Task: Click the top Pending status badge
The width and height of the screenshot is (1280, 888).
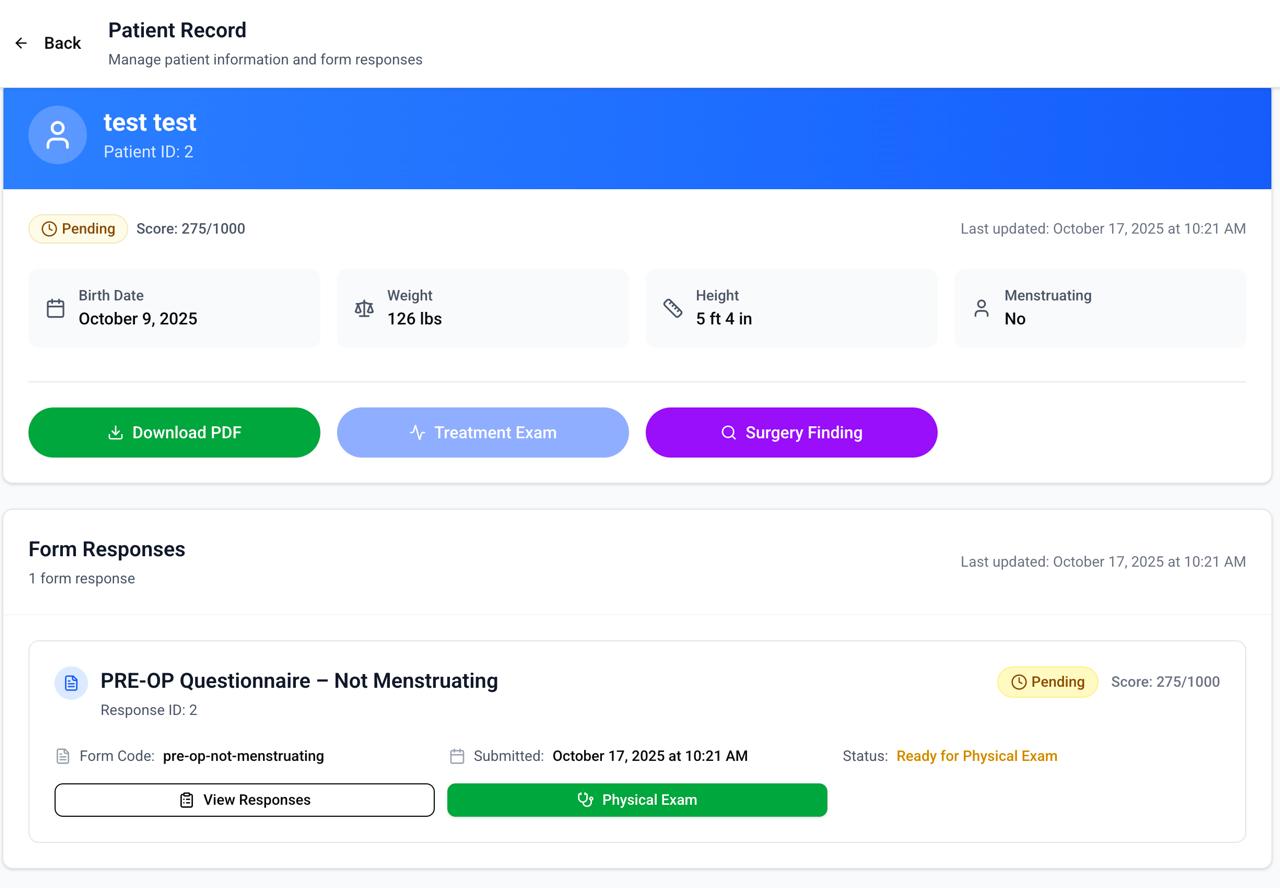Action: pyautogui.click(x=78, y=229)
